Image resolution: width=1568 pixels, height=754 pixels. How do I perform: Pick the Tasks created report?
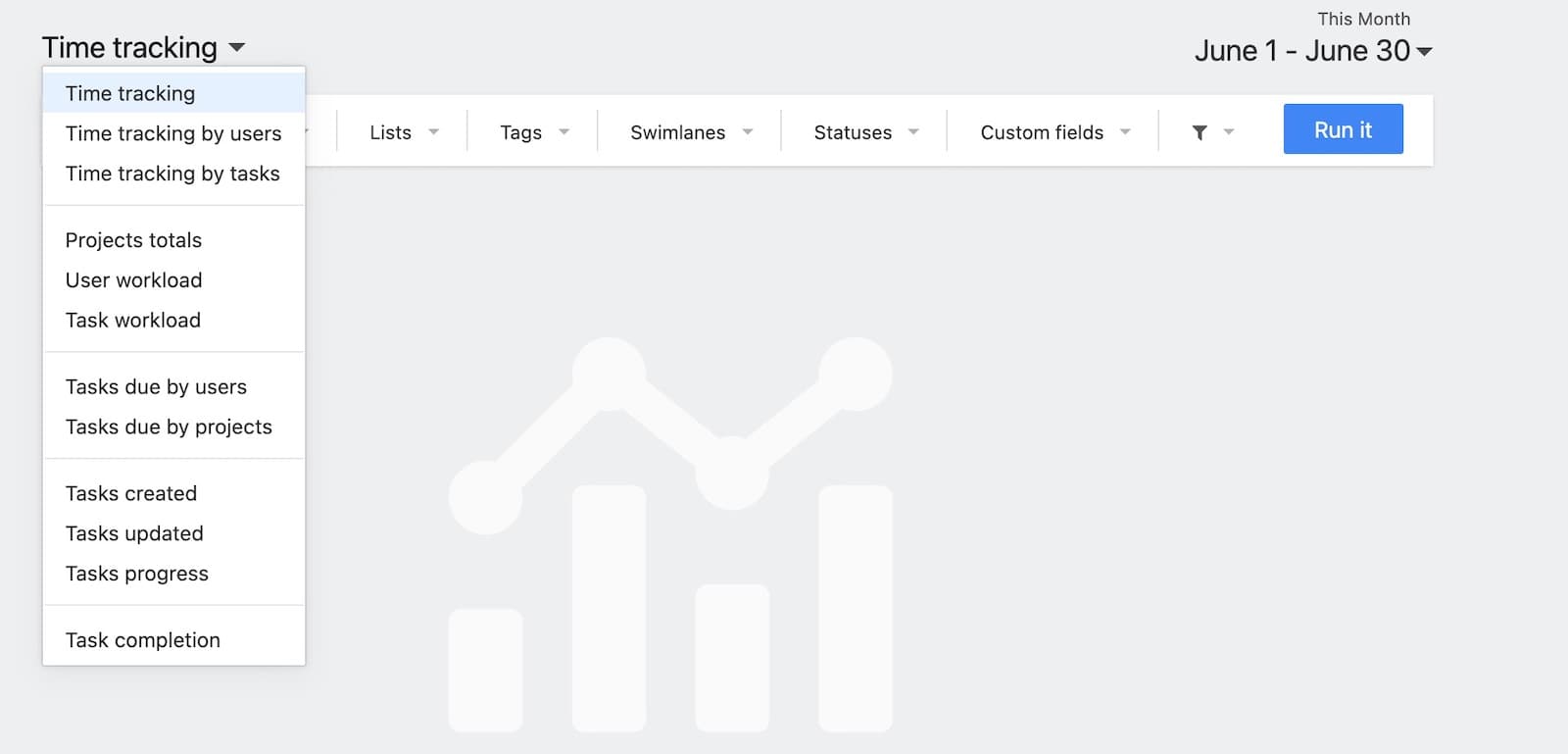174,494
